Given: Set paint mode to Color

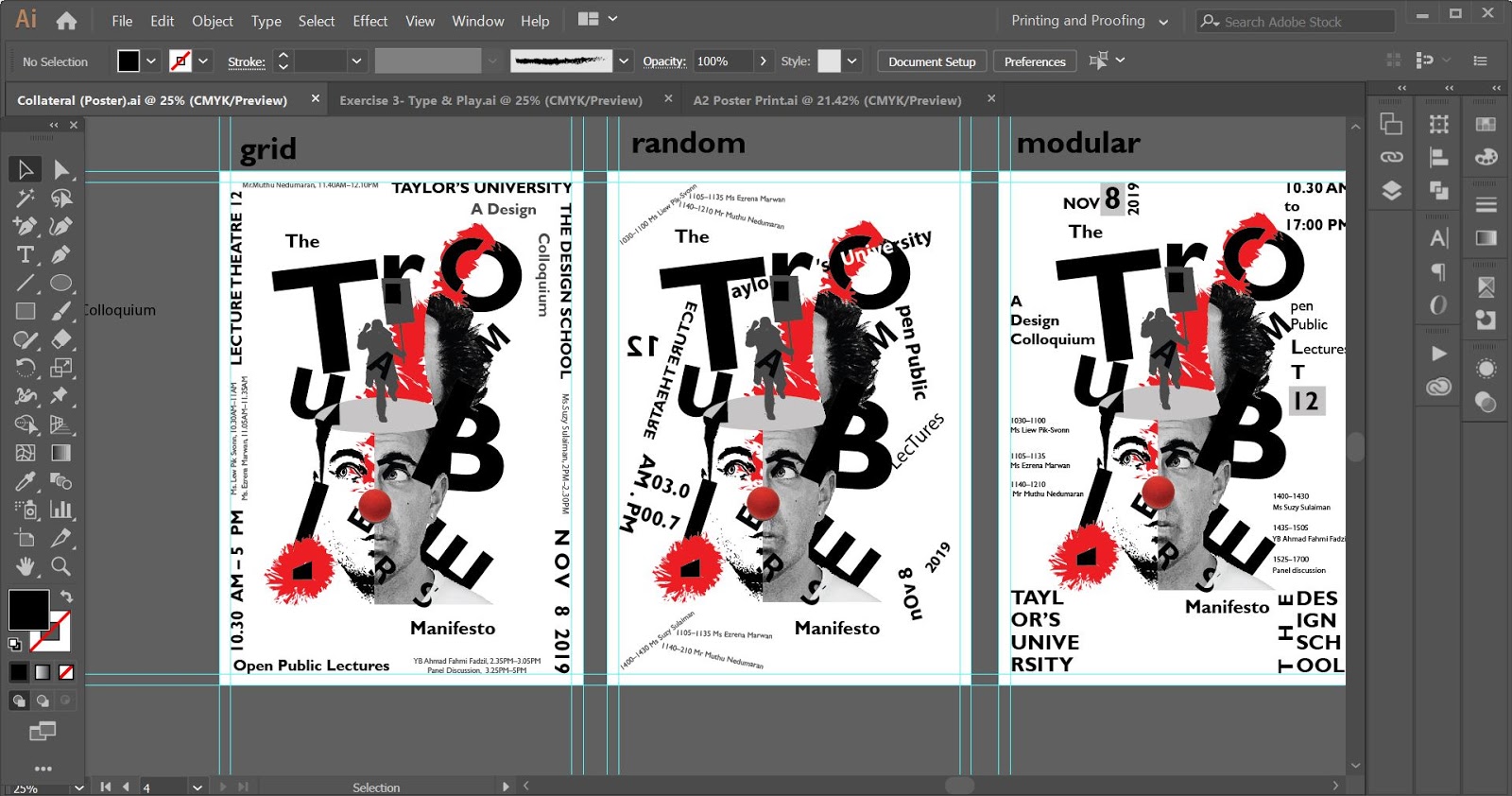Looking at the screenshot, I should (x=19, y=672).
